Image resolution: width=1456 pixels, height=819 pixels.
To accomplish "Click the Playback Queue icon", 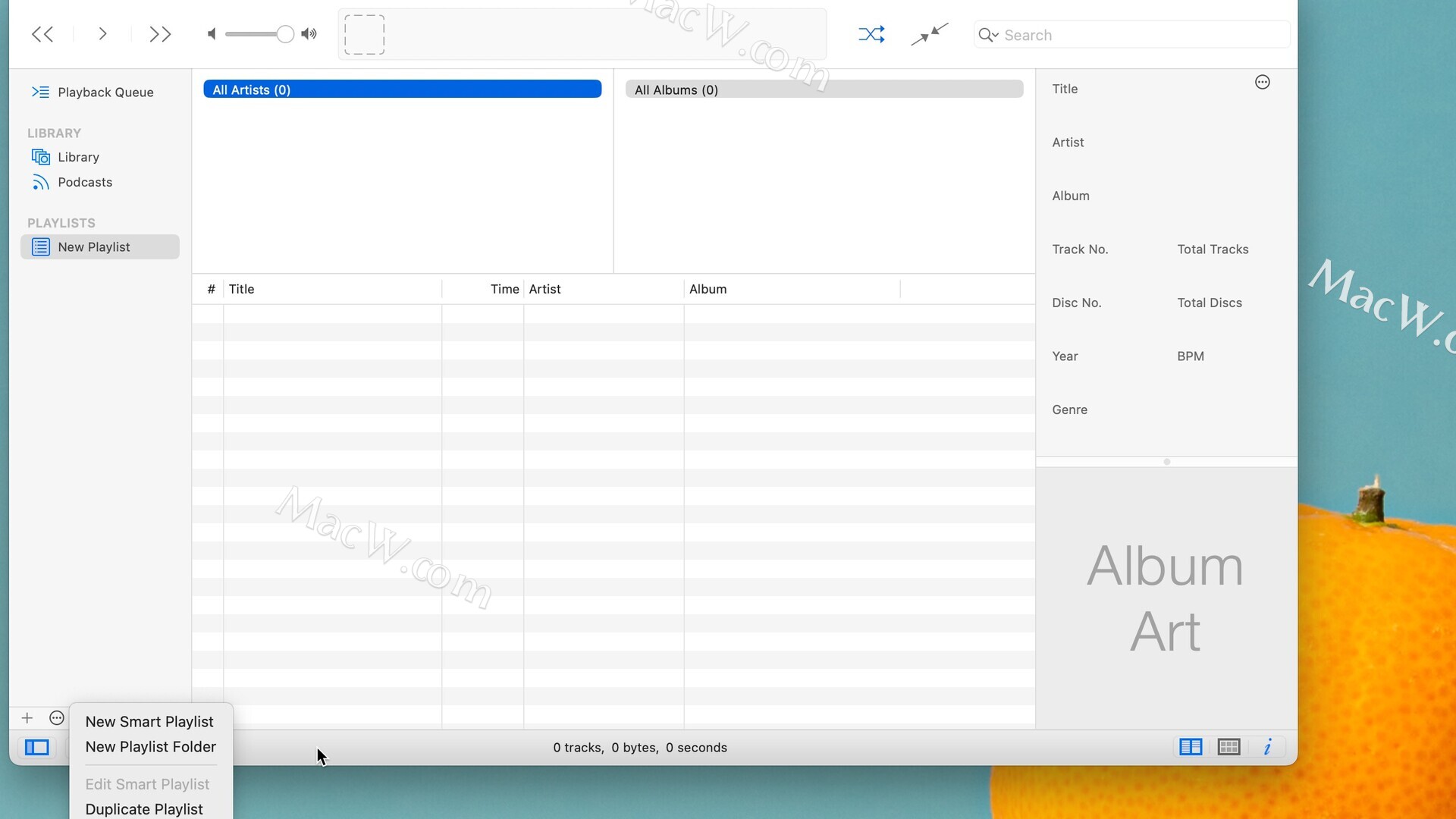I will (x=40, y=92).
